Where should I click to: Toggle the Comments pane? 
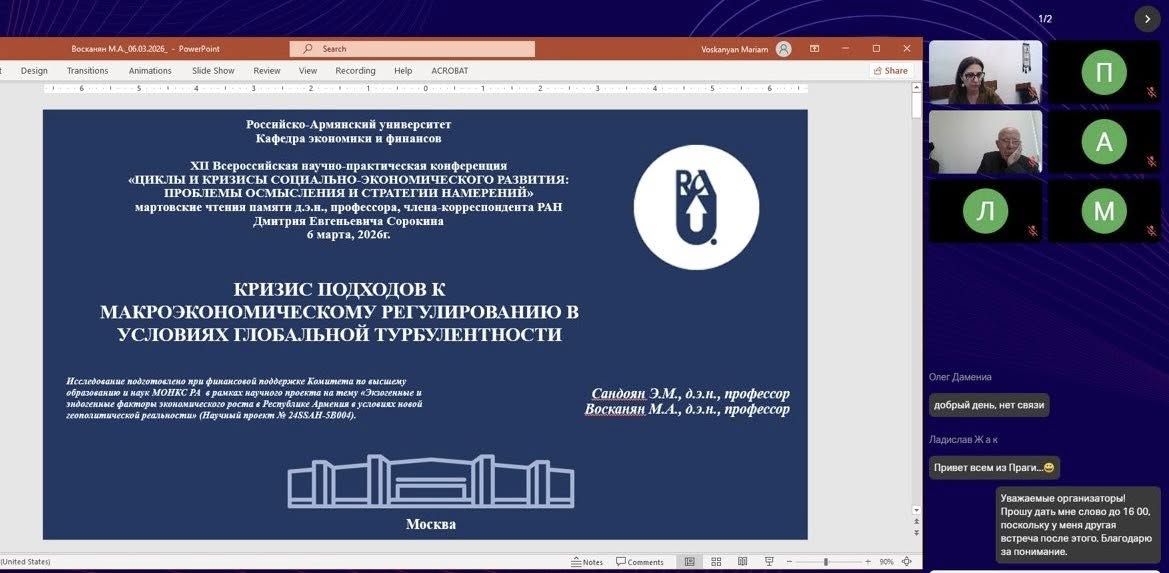(640, 562)
